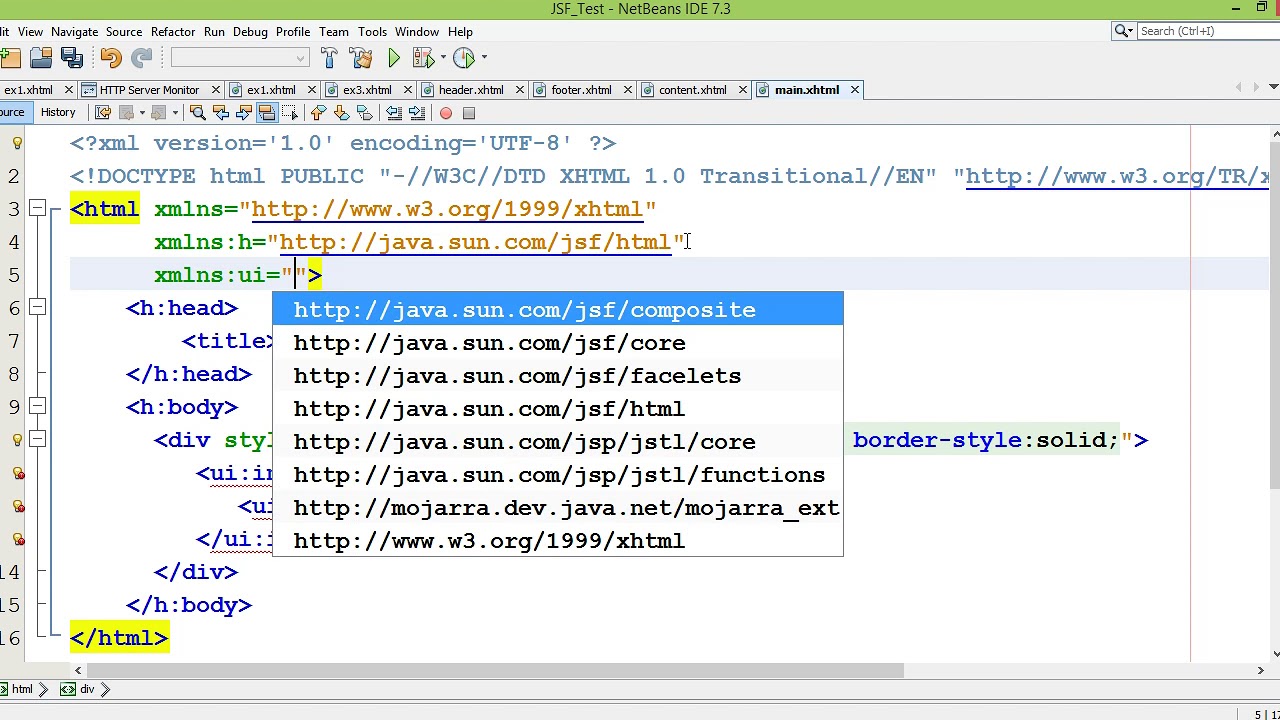This screenshot has width=1280, height=720.
Task: Pick the mojarra_ext namespace suggestion
Action: [x=558, y=508]
